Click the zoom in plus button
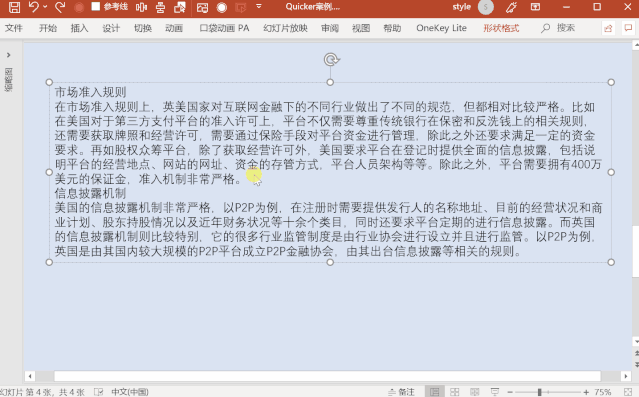The width and height of the screenshot is (639, 397). click(x=586, y=392)
